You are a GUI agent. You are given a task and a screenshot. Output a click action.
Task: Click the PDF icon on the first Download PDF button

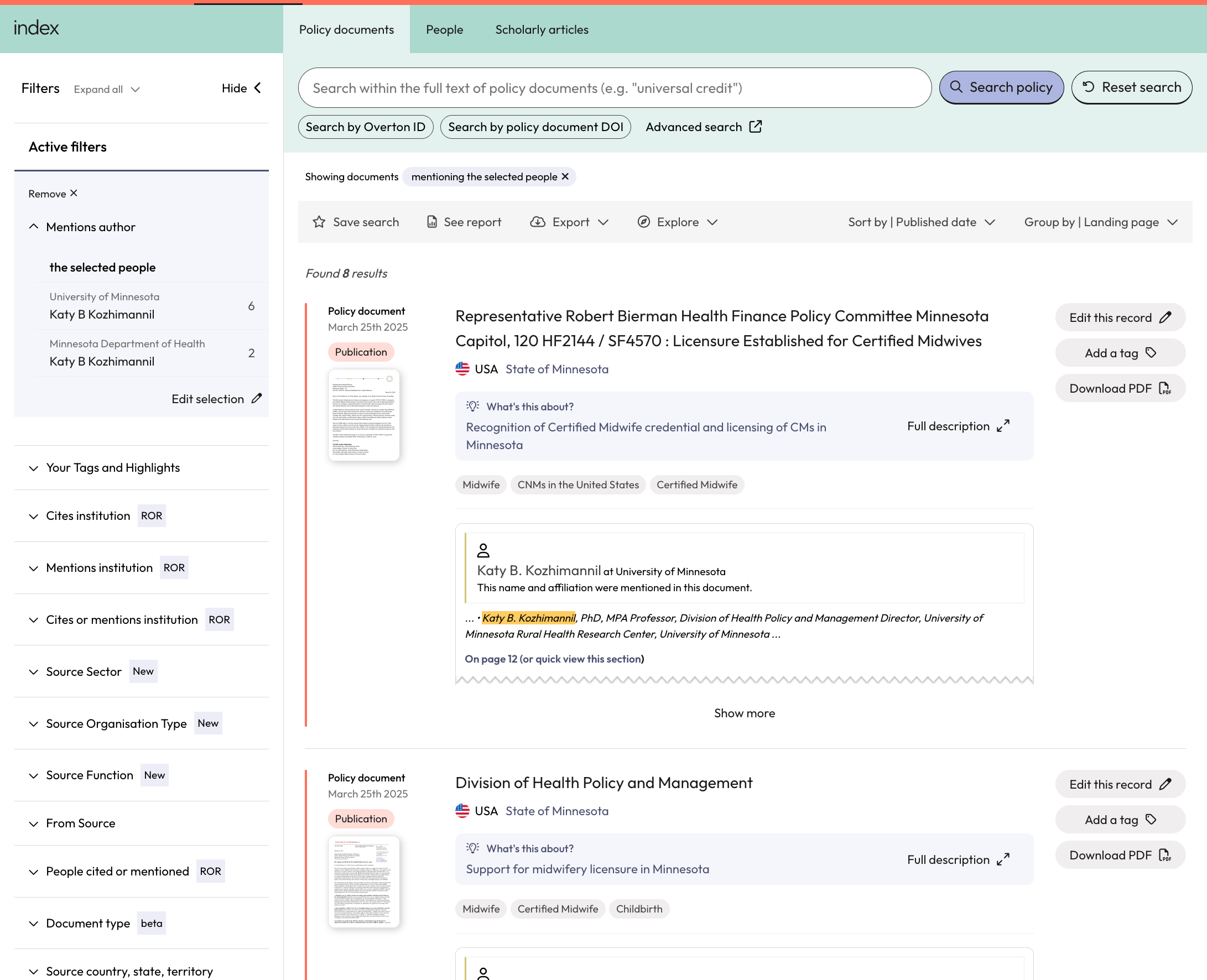tap(1164, 388)
